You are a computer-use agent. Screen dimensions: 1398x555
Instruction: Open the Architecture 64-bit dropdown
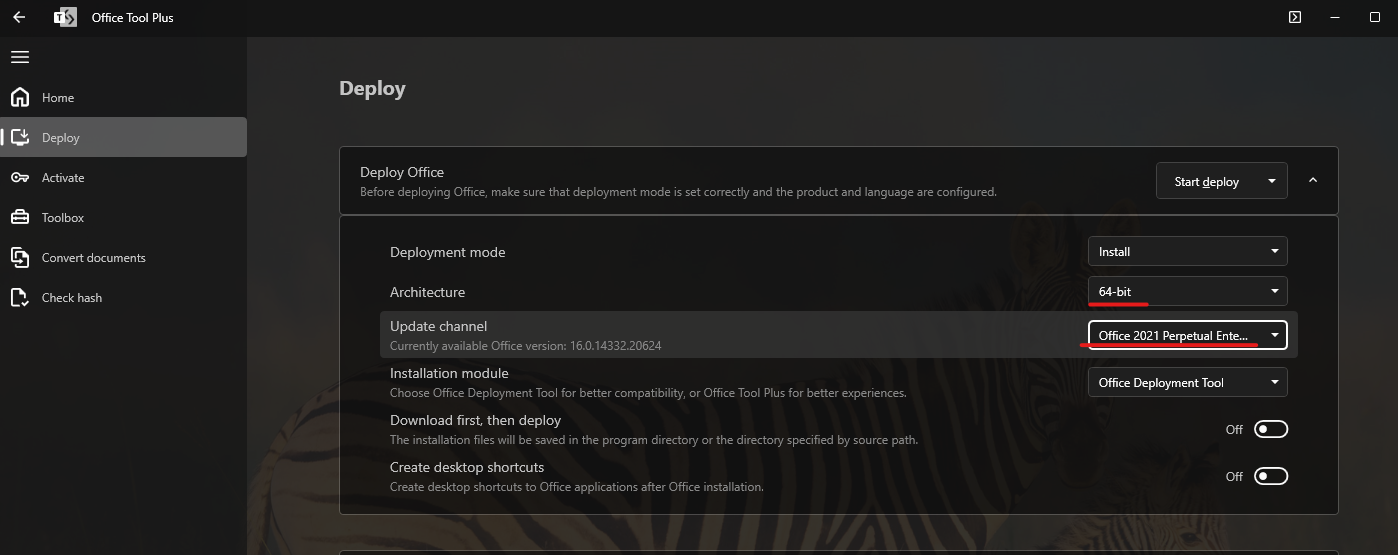[1187, 291]
